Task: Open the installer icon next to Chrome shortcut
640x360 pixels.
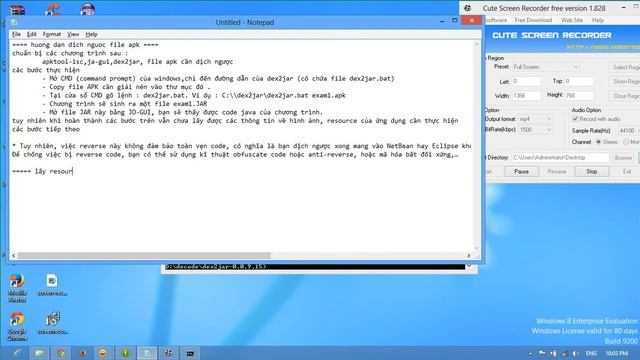Action: point(53,322)
